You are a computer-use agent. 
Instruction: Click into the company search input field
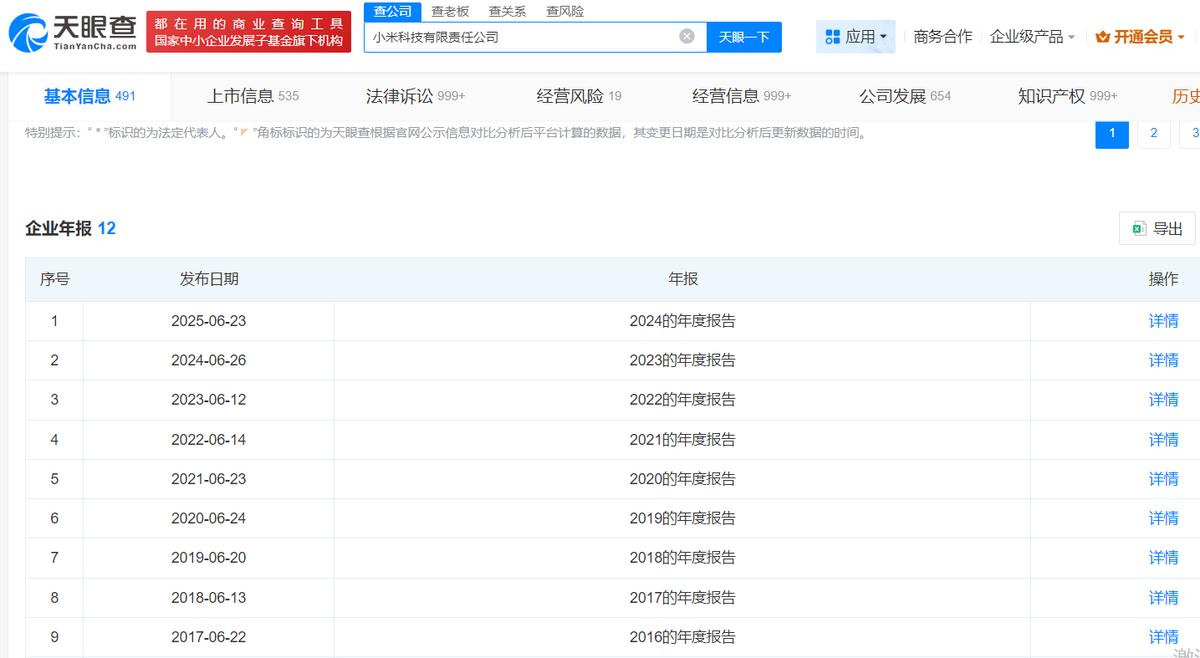[520, 37]
